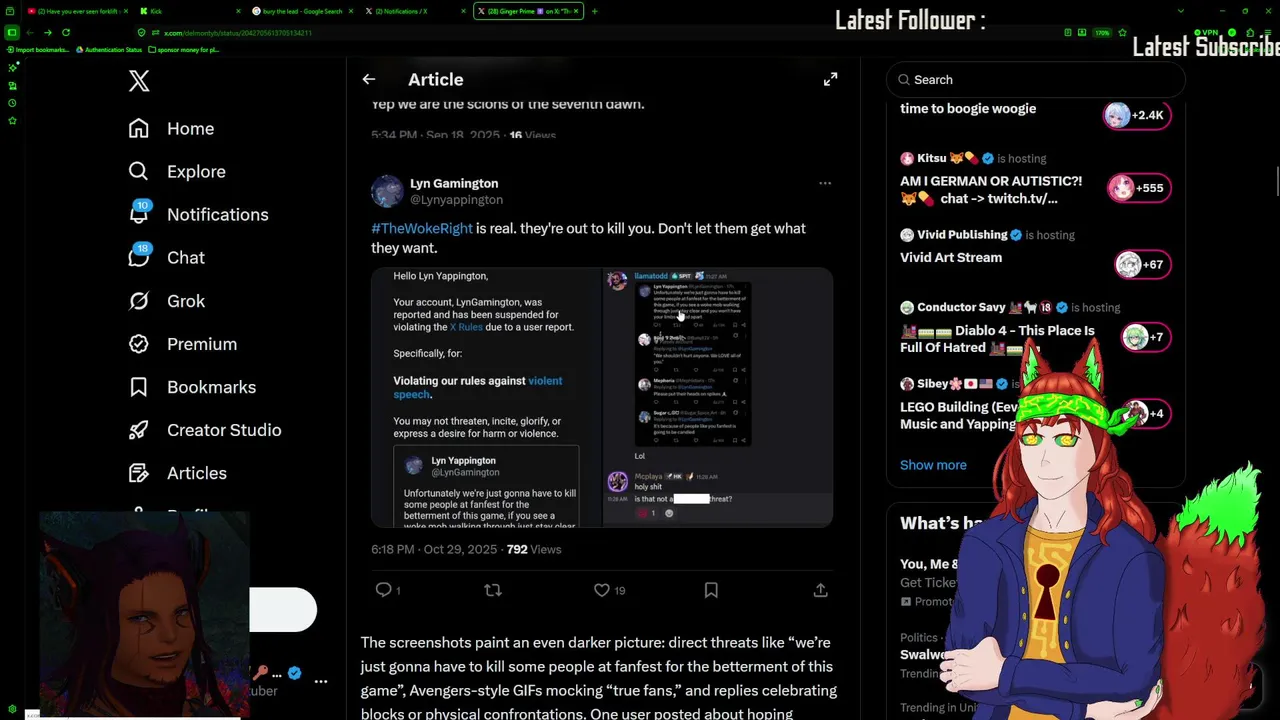Screen dimensions: 1280x720
Task: Open the sponsor money bookmark folder
Action: click(185, 49)
